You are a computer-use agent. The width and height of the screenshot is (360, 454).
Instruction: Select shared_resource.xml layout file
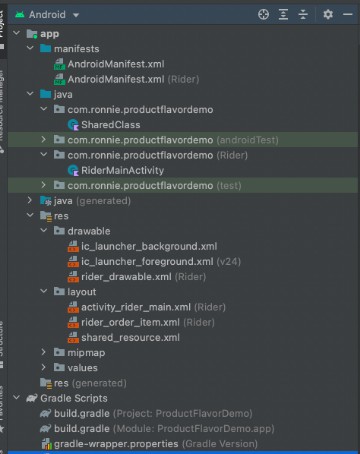[x=124, y=337]
